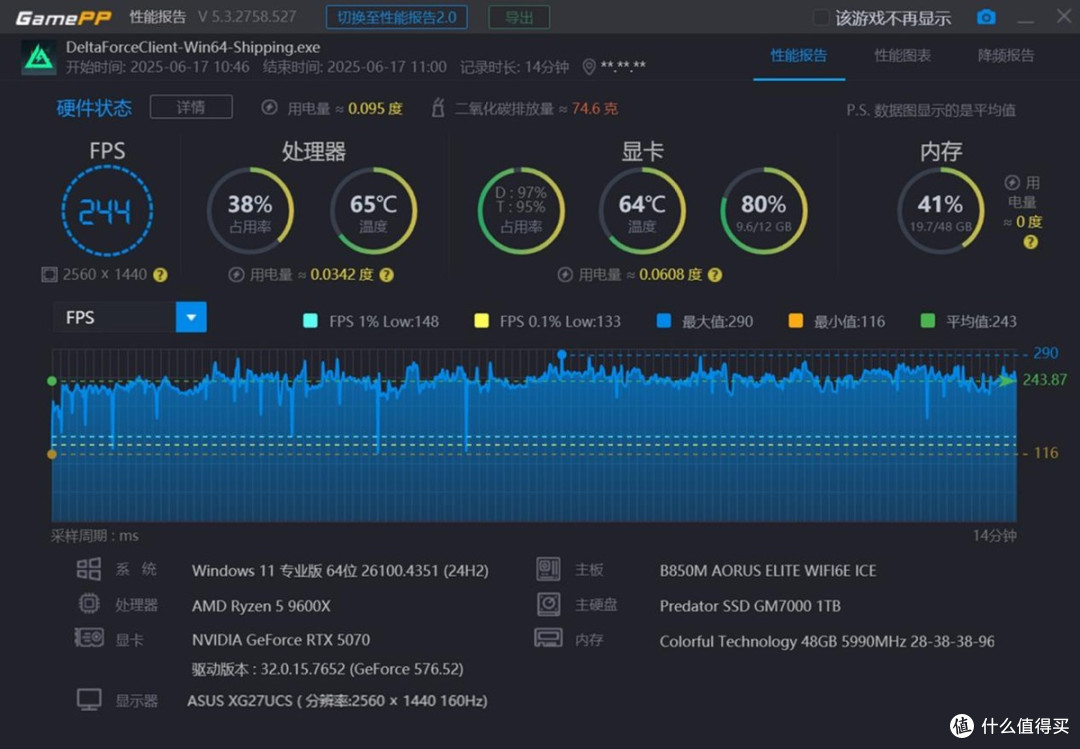Screen dimensions: 1080x749
Task: Click the NVIDIA GeForce RTX 5070 text
Action: coord(281,640)
